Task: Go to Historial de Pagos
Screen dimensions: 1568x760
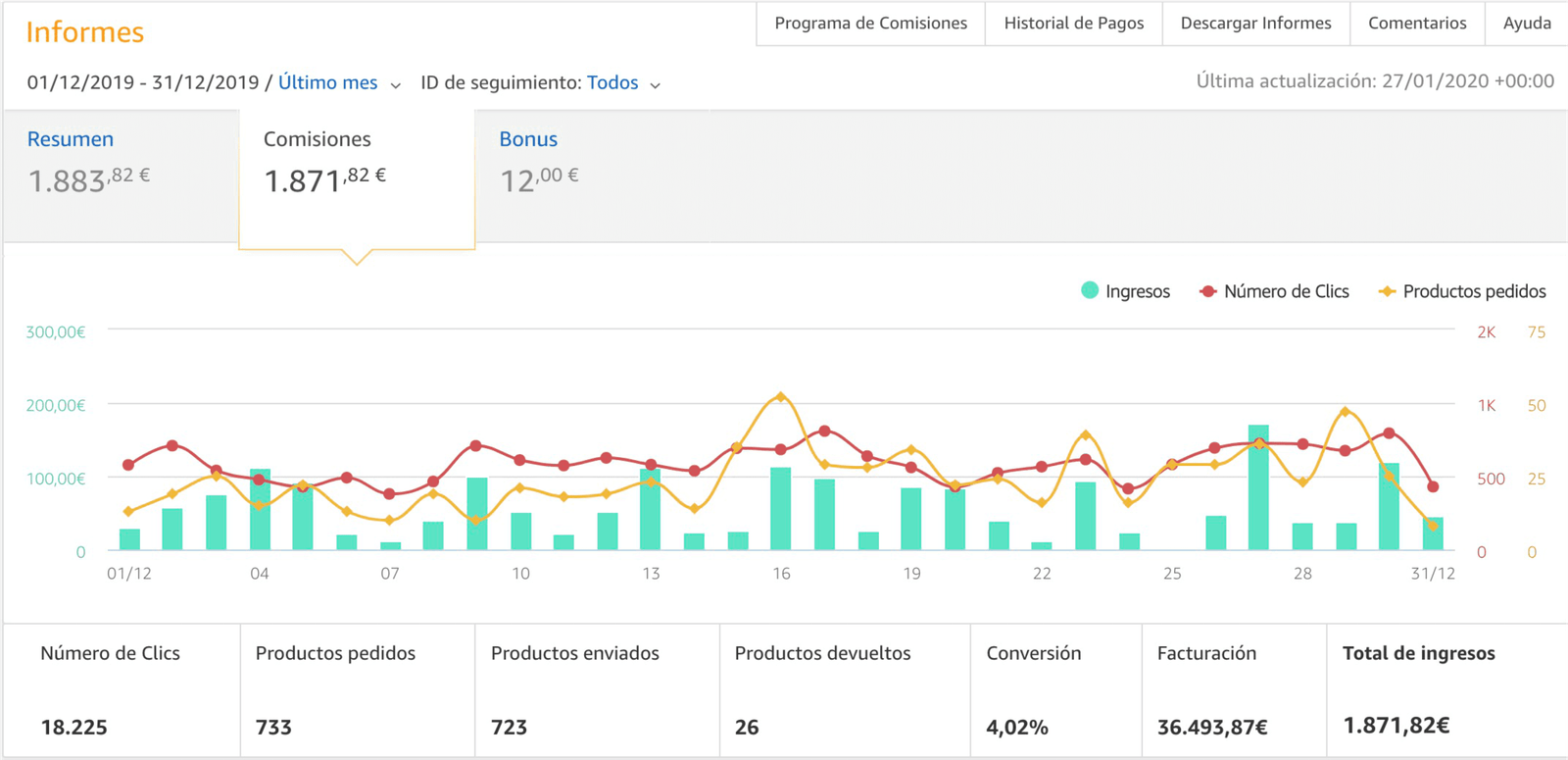Action: click(x=1073, y=24)
